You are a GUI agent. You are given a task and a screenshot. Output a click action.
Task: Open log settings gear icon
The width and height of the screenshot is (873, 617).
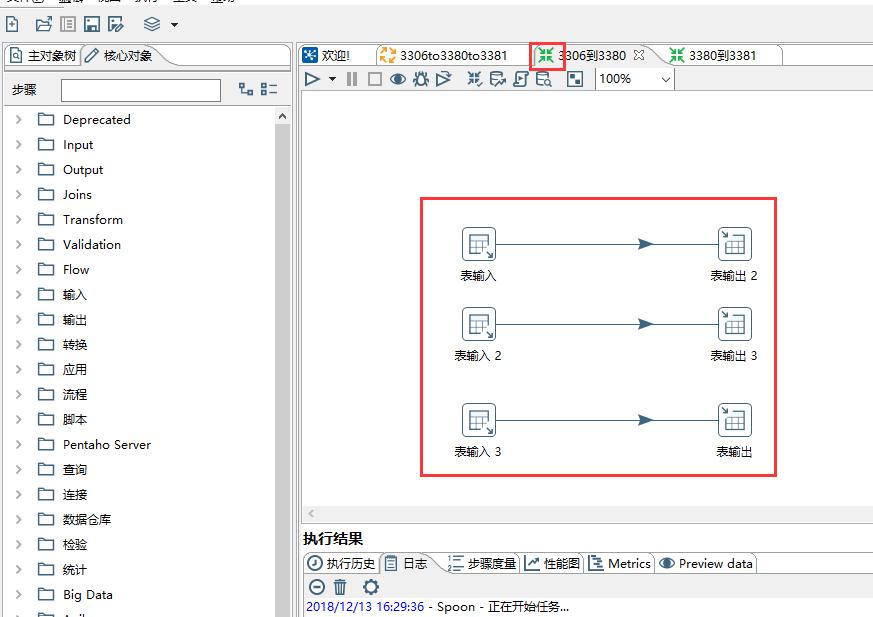point(371,587)
